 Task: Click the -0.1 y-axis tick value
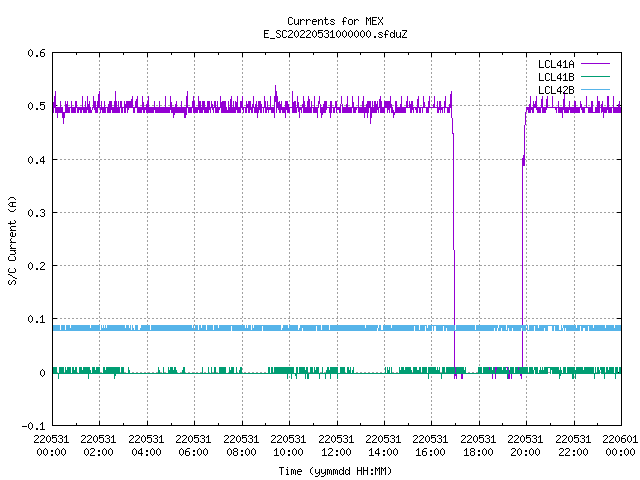33,426
